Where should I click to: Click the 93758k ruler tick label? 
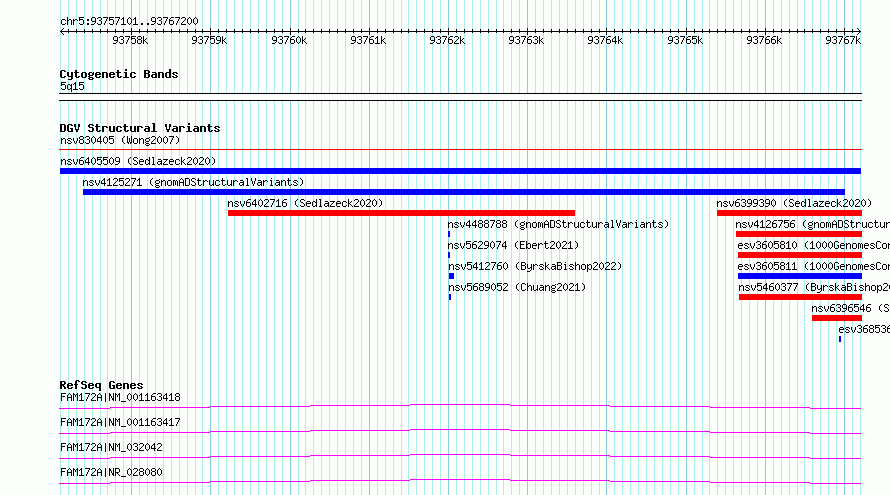coord(130,40)
